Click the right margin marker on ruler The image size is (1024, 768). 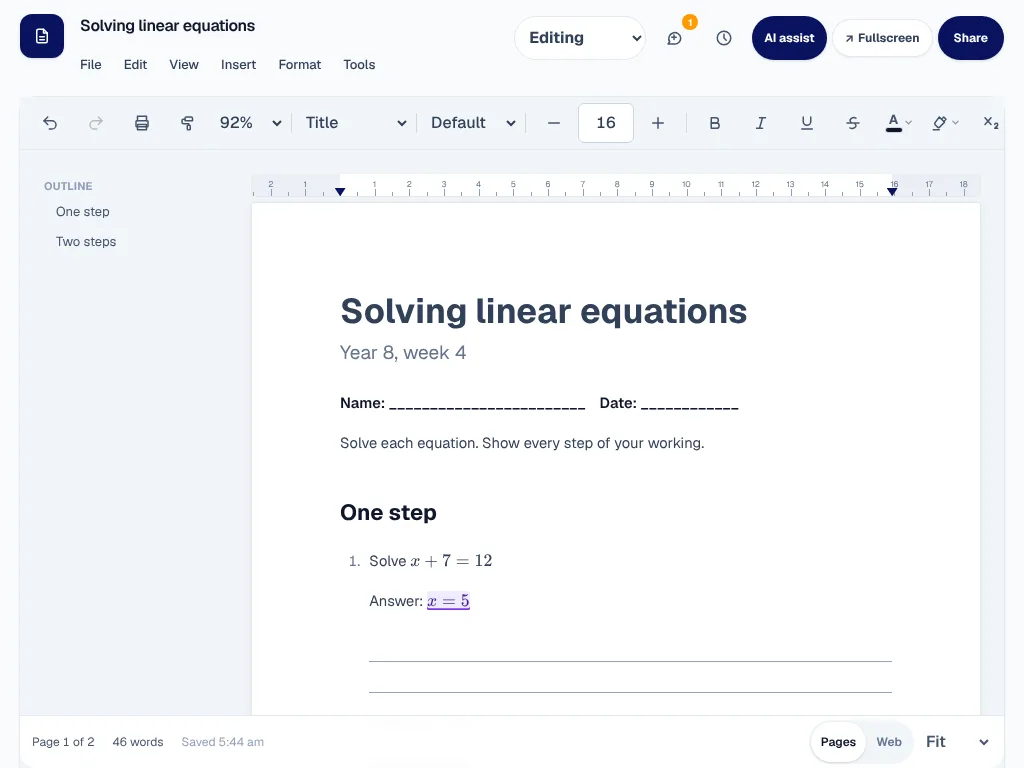click(x=892, y=191)
